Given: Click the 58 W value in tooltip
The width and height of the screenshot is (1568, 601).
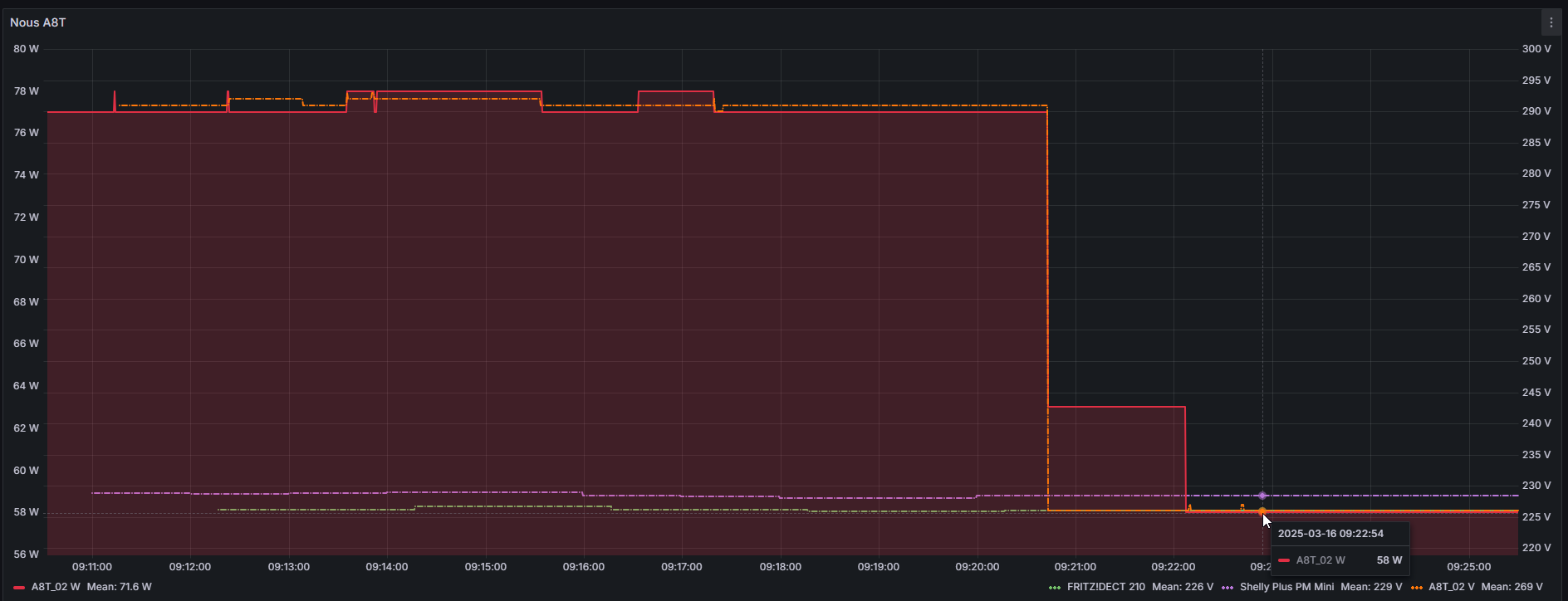Looking at the screenshot, I should point(1389,560).
